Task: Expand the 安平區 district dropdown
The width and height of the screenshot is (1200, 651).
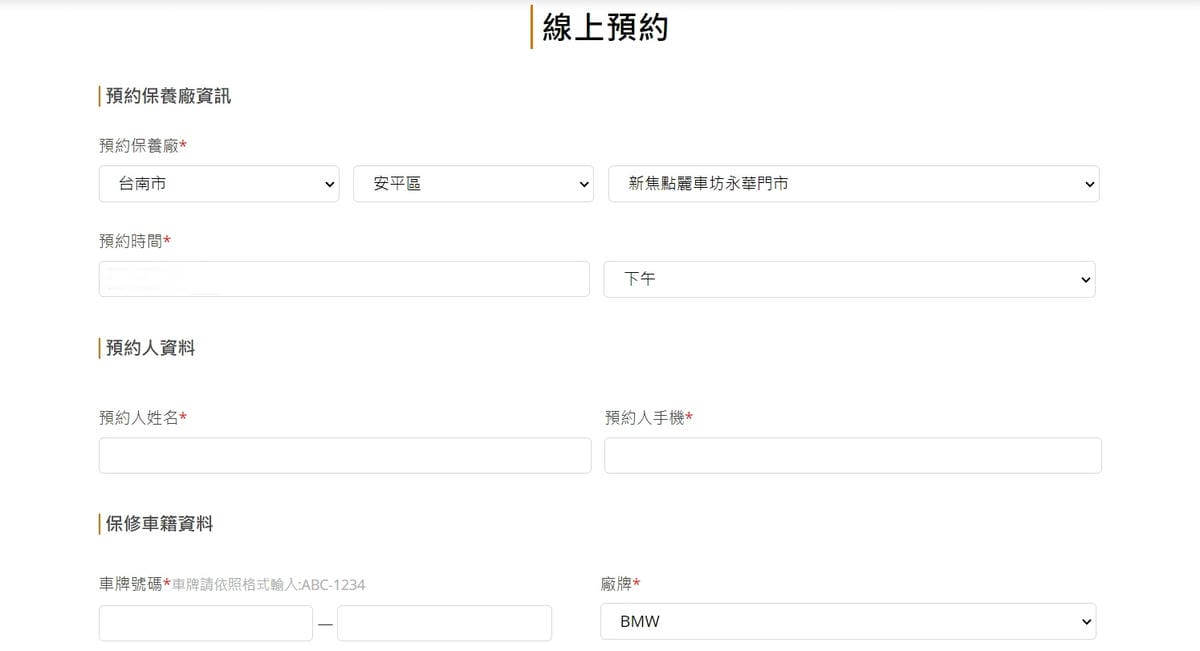Action: pyautogui.click(x=473, y=184)
